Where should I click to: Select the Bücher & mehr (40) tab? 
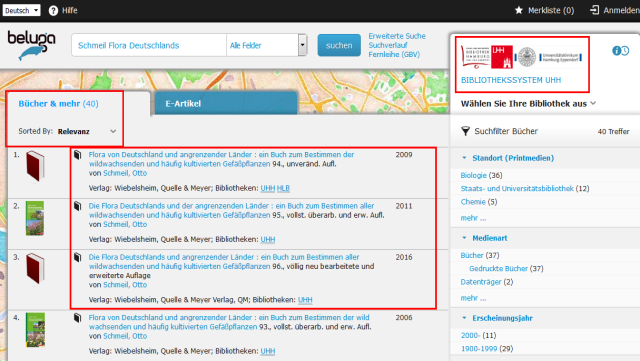point(58,104)
